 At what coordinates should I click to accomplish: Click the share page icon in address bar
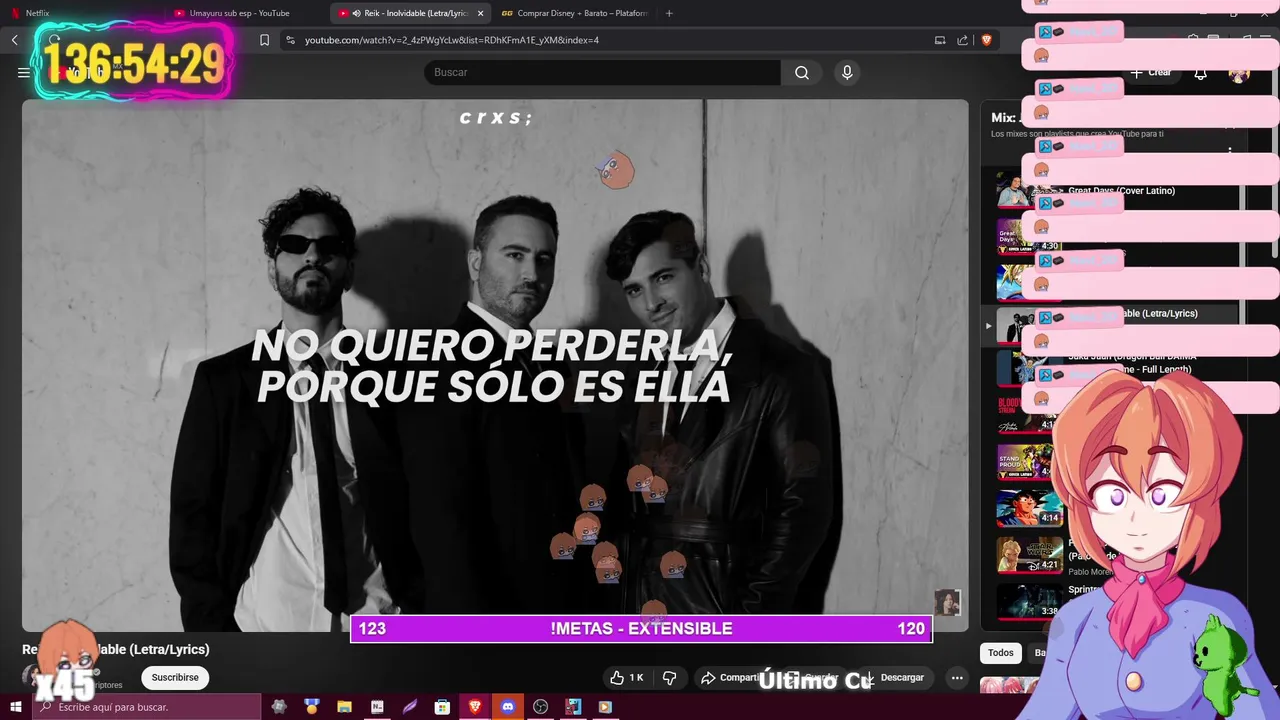962,40
